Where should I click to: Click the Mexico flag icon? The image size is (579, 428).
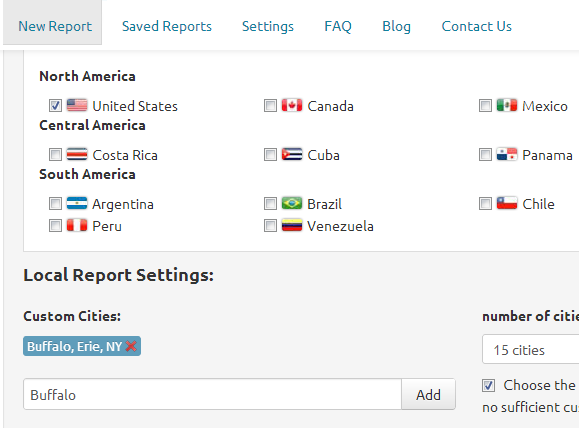[x=507, y=106]
